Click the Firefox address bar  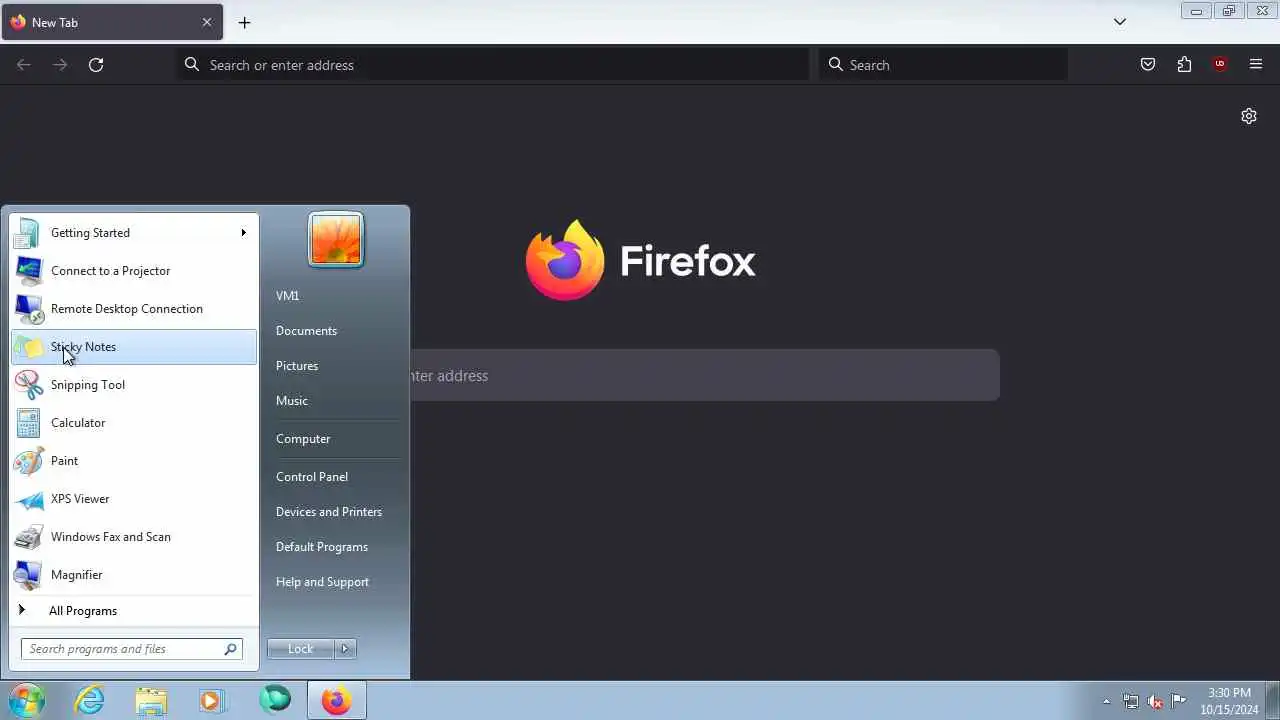[493, 65]
